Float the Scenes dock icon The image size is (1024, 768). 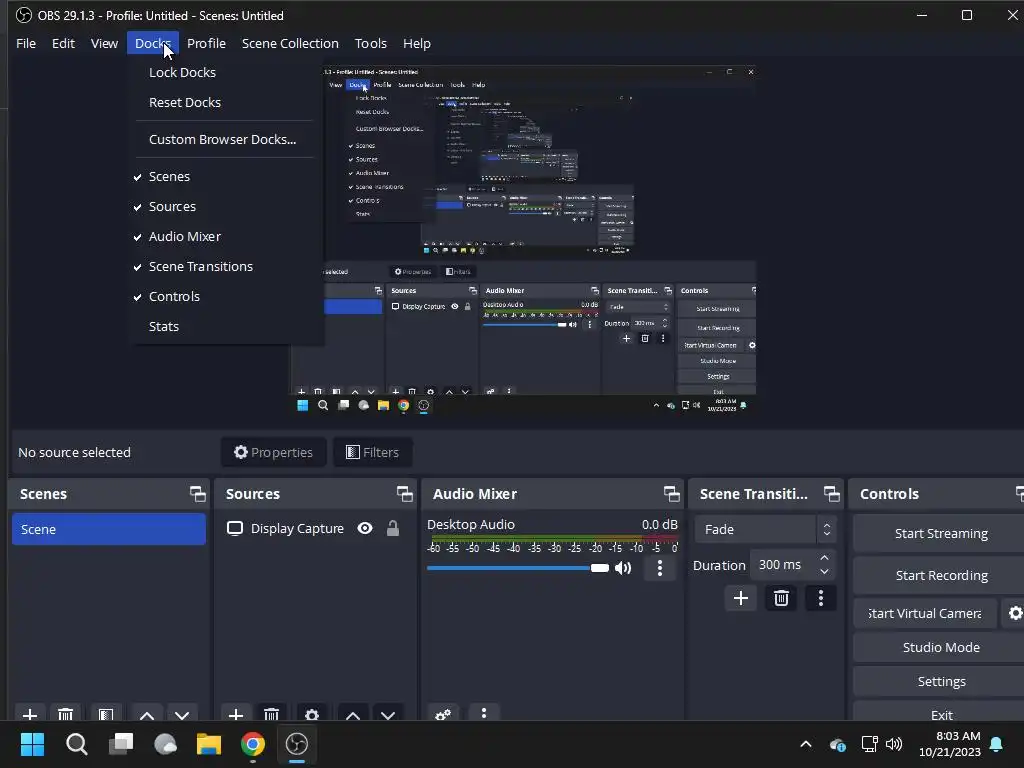pyautogui.click(x=198, y=494)
